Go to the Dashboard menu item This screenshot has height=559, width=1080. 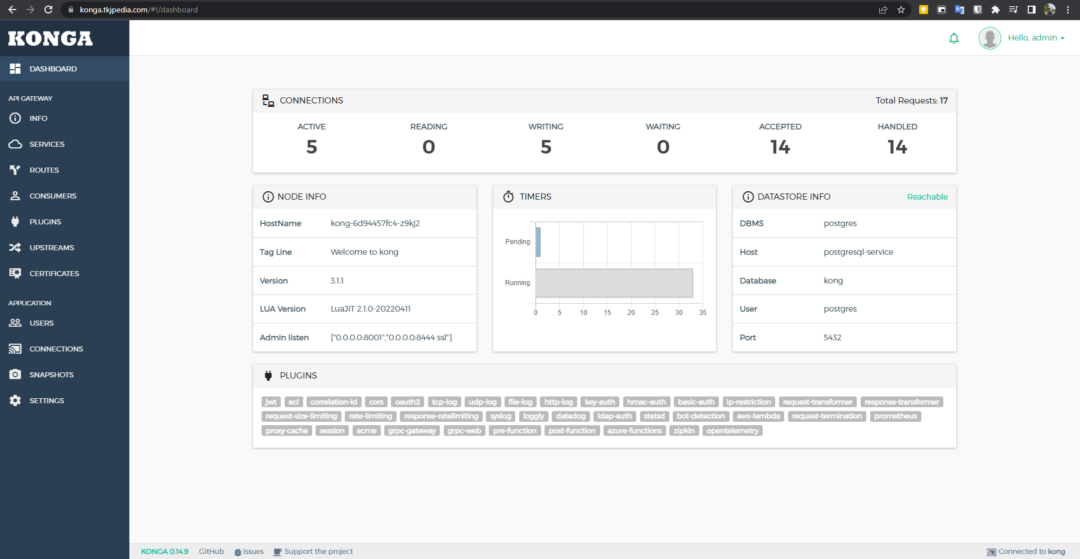click(53, 69)
